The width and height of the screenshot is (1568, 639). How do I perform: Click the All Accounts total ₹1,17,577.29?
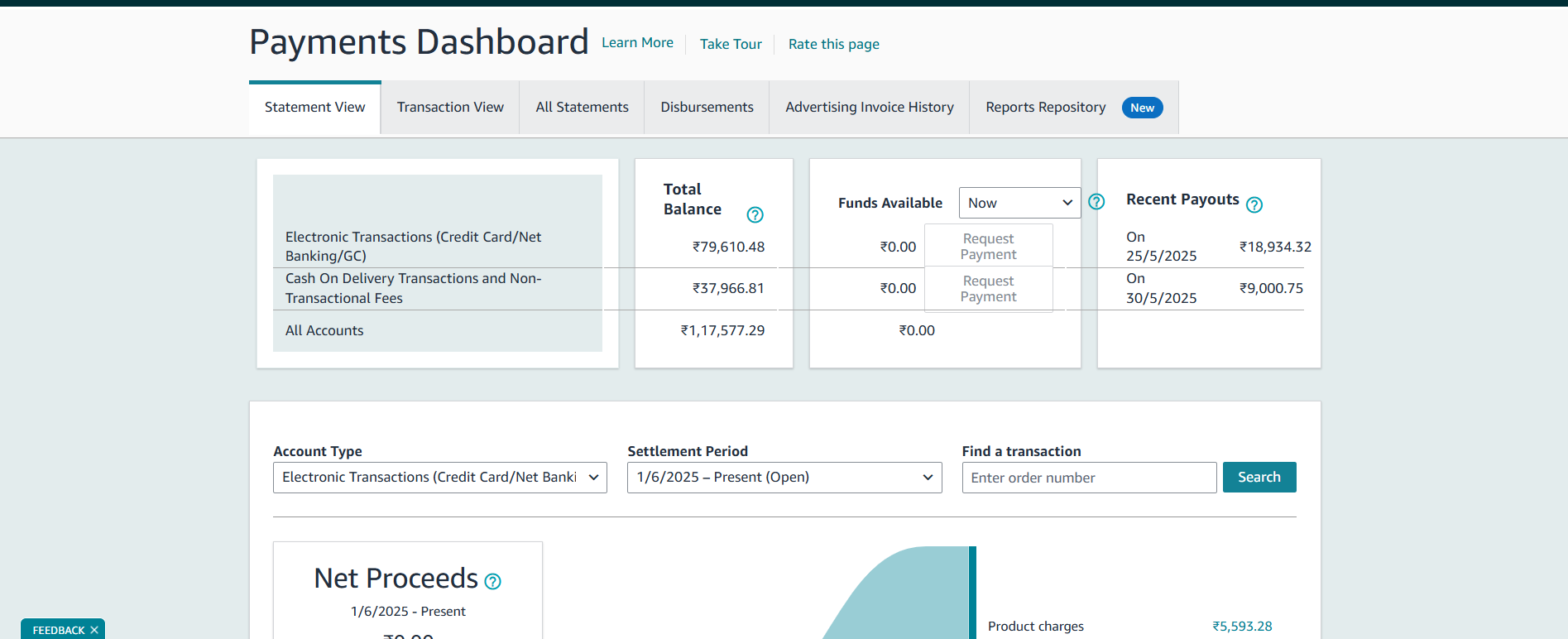point(722,330)
